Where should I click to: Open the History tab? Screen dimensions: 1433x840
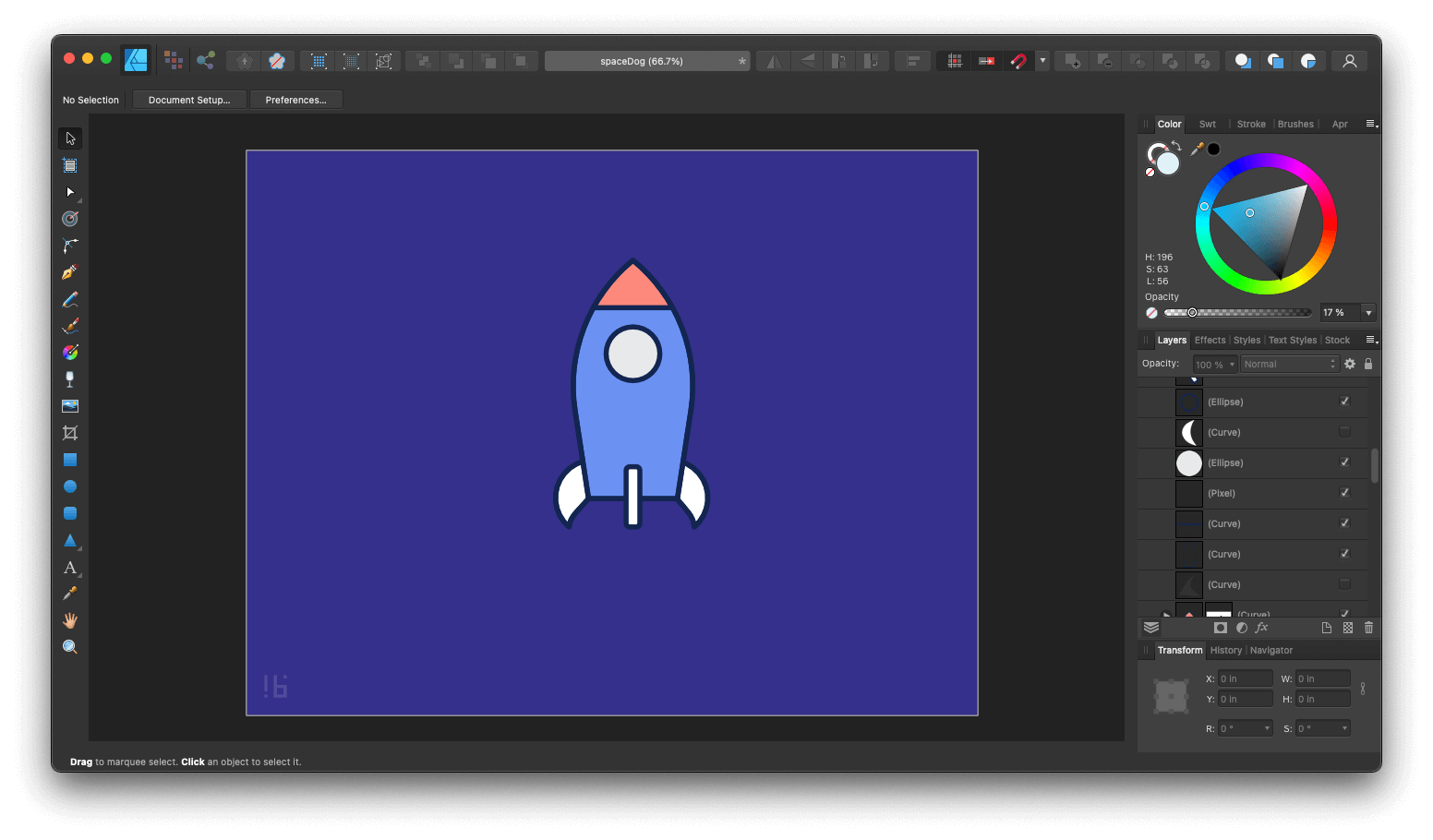click(x=1225, y=650)
